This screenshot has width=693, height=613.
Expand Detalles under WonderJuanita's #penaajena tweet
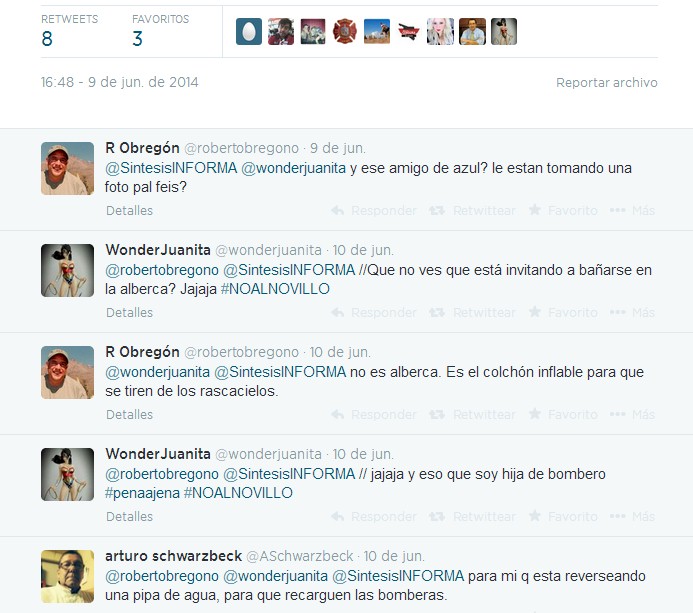click(x=129, y=517)
